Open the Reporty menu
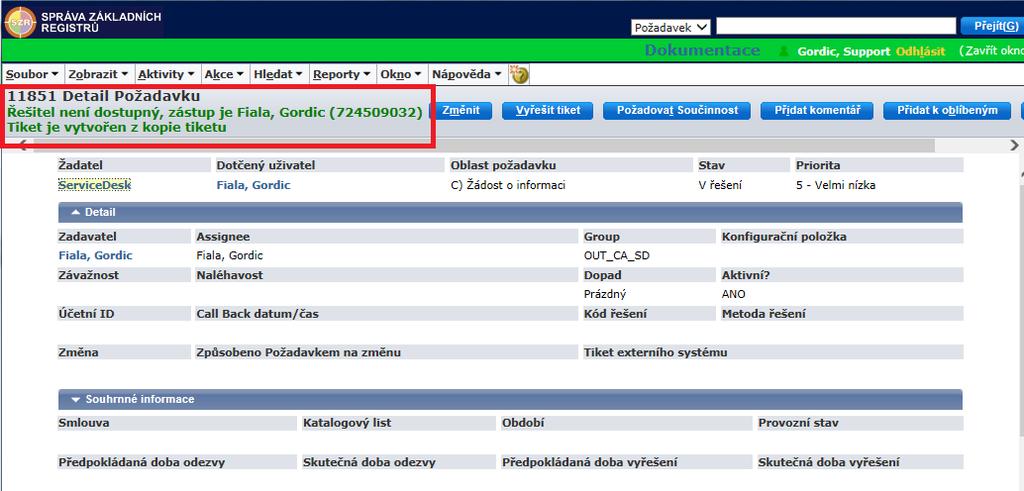This screenshot has height=491, width=1024. [x=342, y=74]
